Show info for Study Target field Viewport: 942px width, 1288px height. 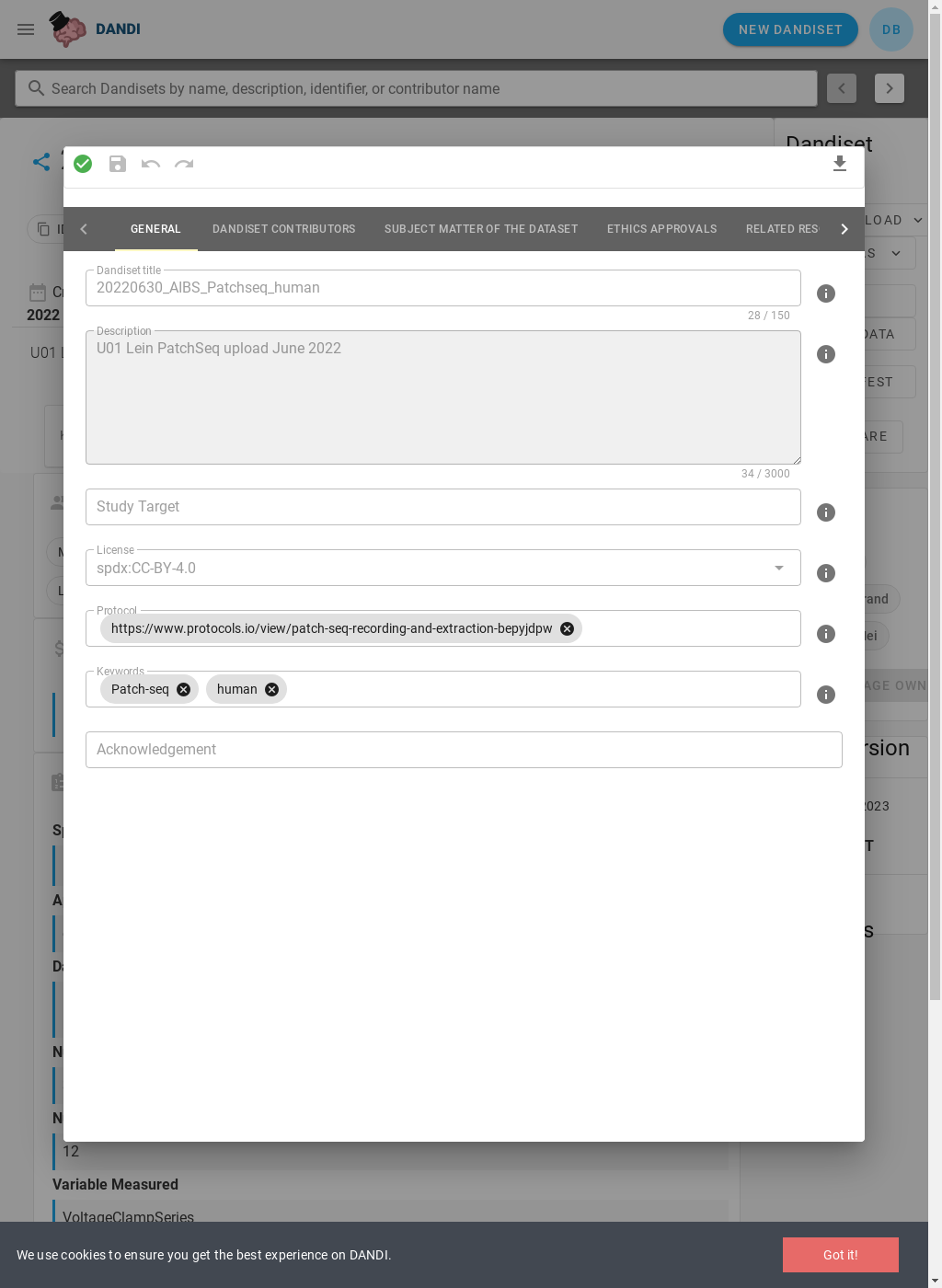(x=826, y=512)
